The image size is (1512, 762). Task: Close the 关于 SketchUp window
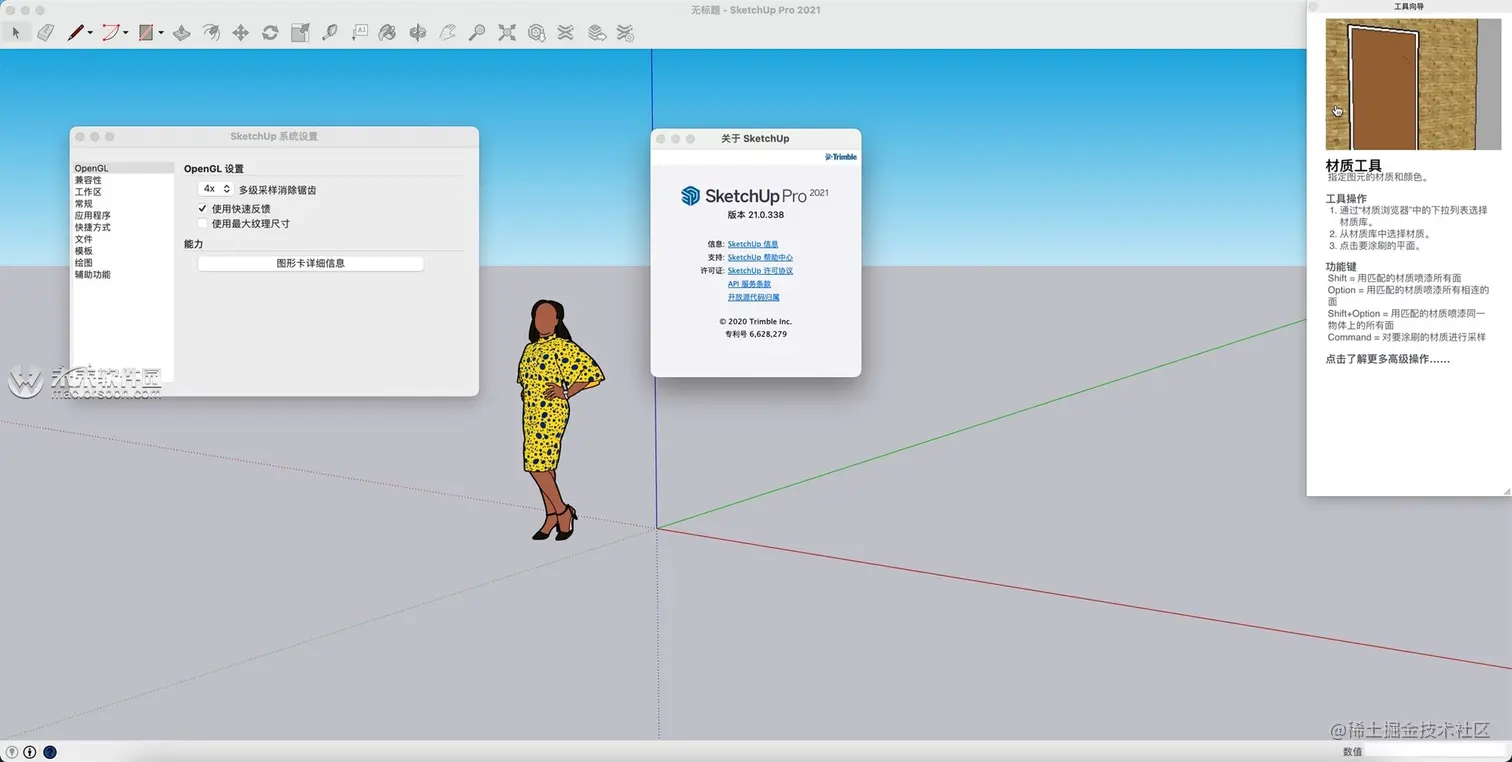tap(661, 139)
